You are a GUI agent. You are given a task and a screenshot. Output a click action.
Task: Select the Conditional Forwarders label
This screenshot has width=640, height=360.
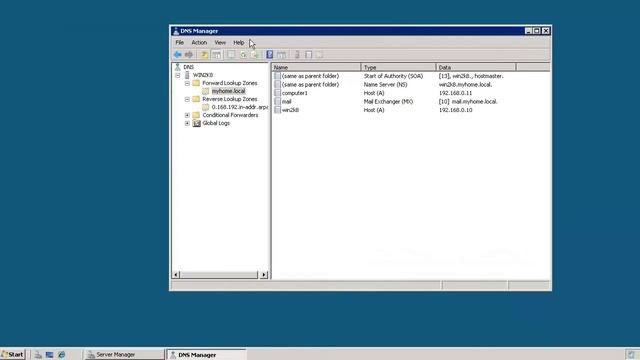230,115
